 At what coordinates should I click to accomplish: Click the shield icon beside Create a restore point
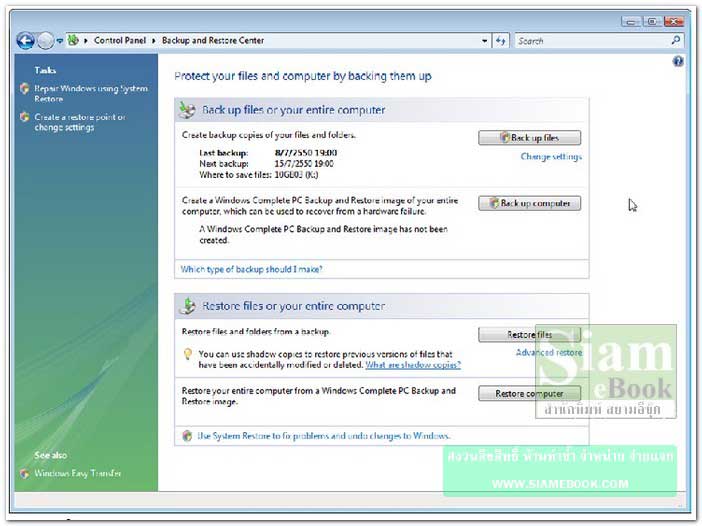25,117
